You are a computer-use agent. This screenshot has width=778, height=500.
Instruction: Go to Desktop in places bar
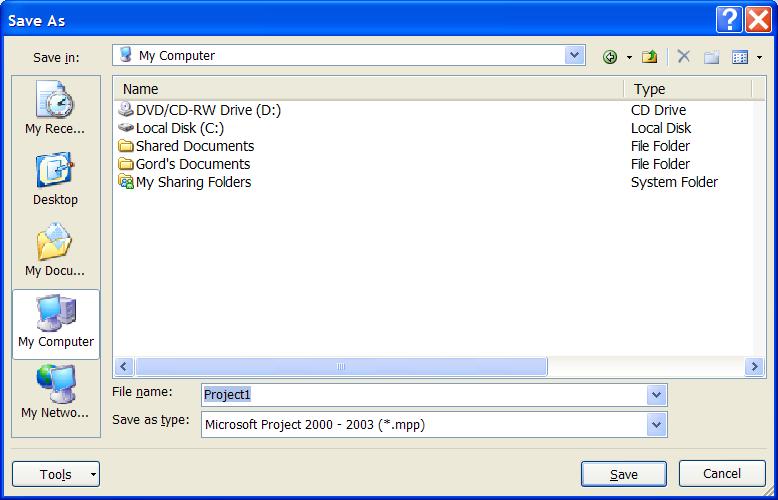[x=56, y=179]
